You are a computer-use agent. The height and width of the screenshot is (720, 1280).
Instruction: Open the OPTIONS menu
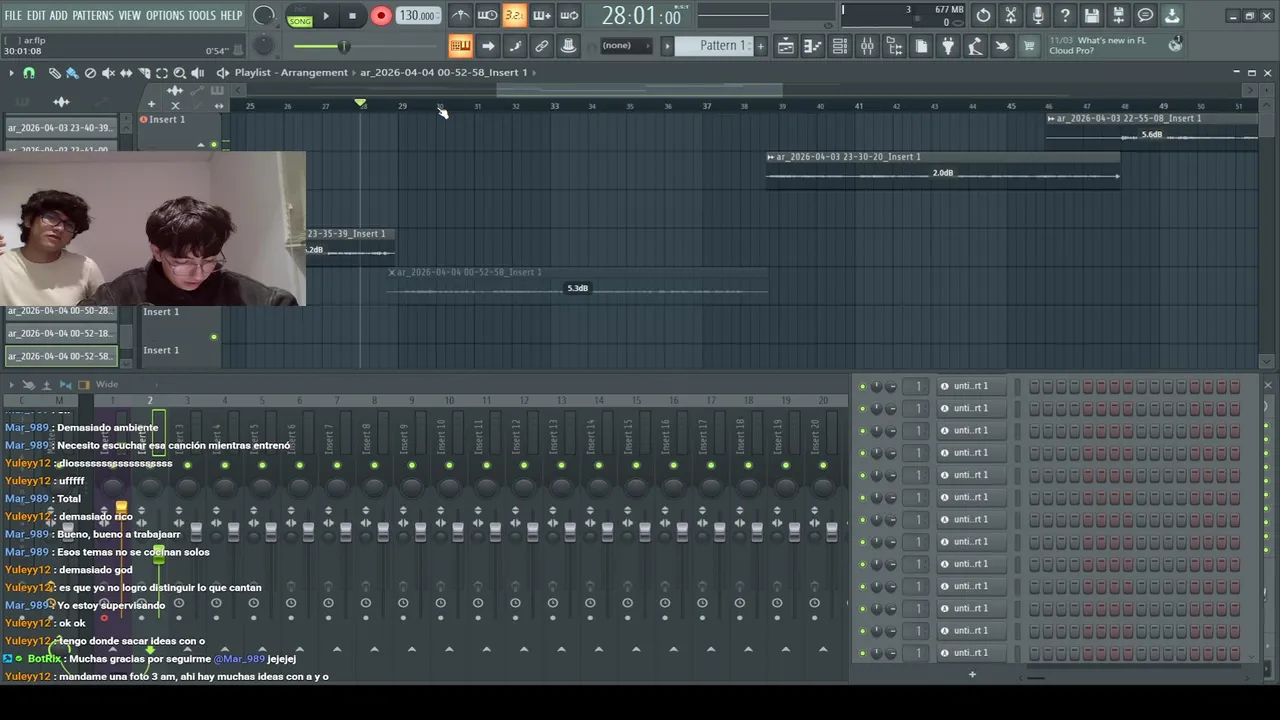point(165,15)
